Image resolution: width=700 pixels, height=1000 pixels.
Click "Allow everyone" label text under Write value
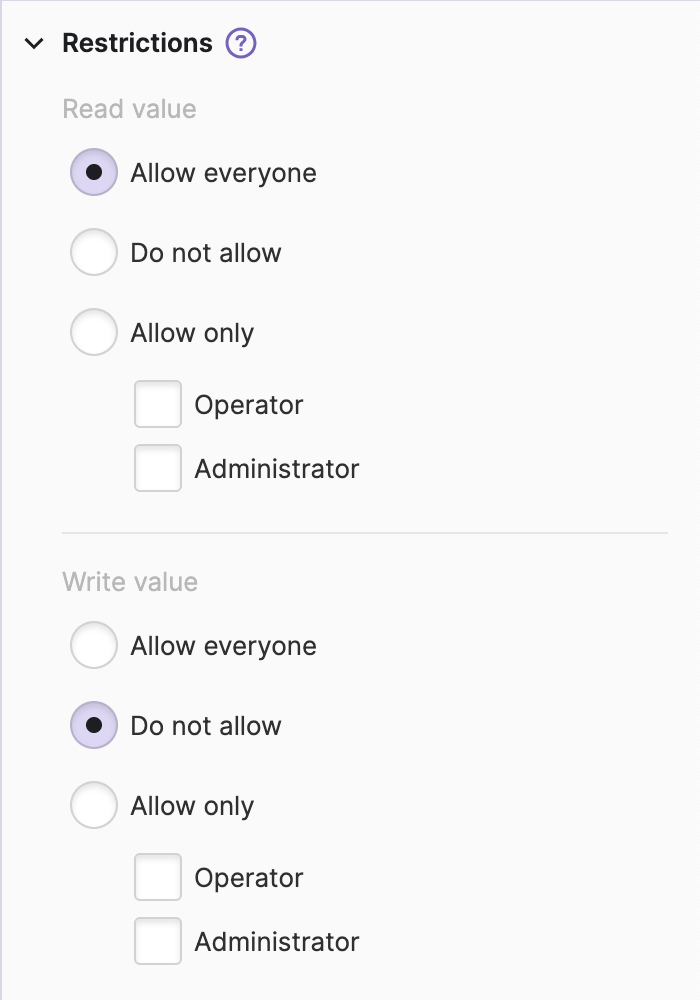coord(223,647)
